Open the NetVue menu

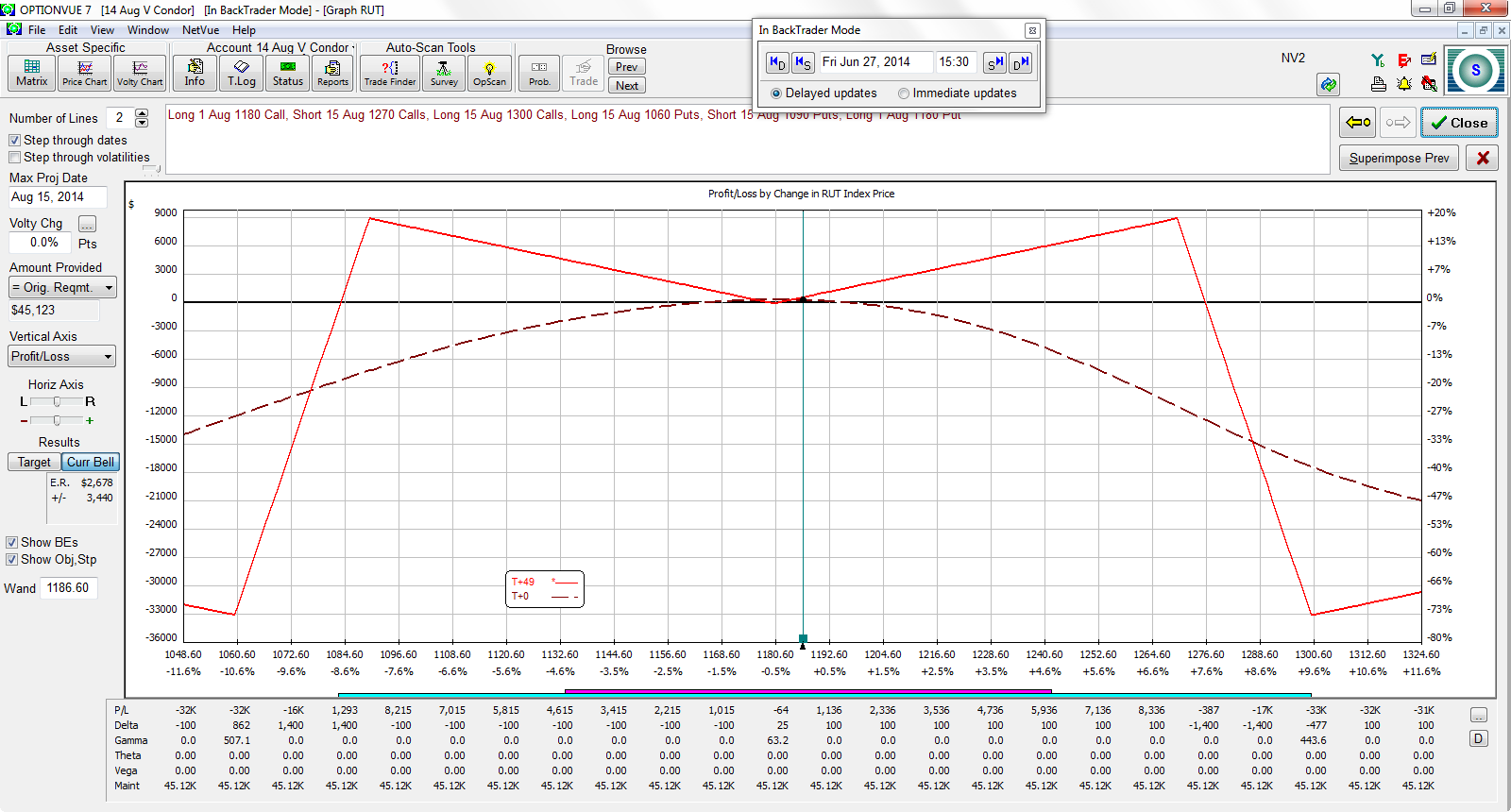pyautogui.click(x=200, y=30)
